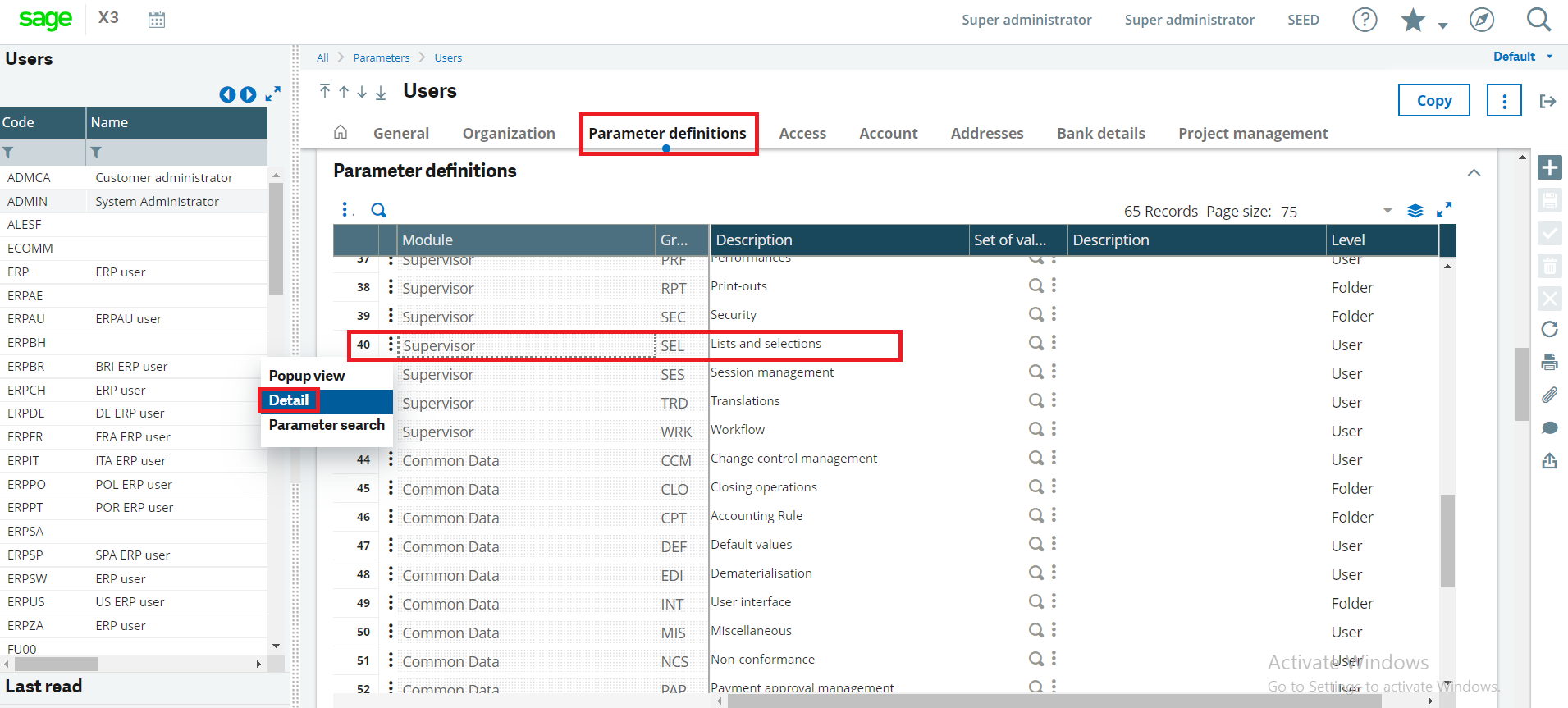Open the grid options three-dot menu
Viewport: 1568px width, 708px height.
345,209
